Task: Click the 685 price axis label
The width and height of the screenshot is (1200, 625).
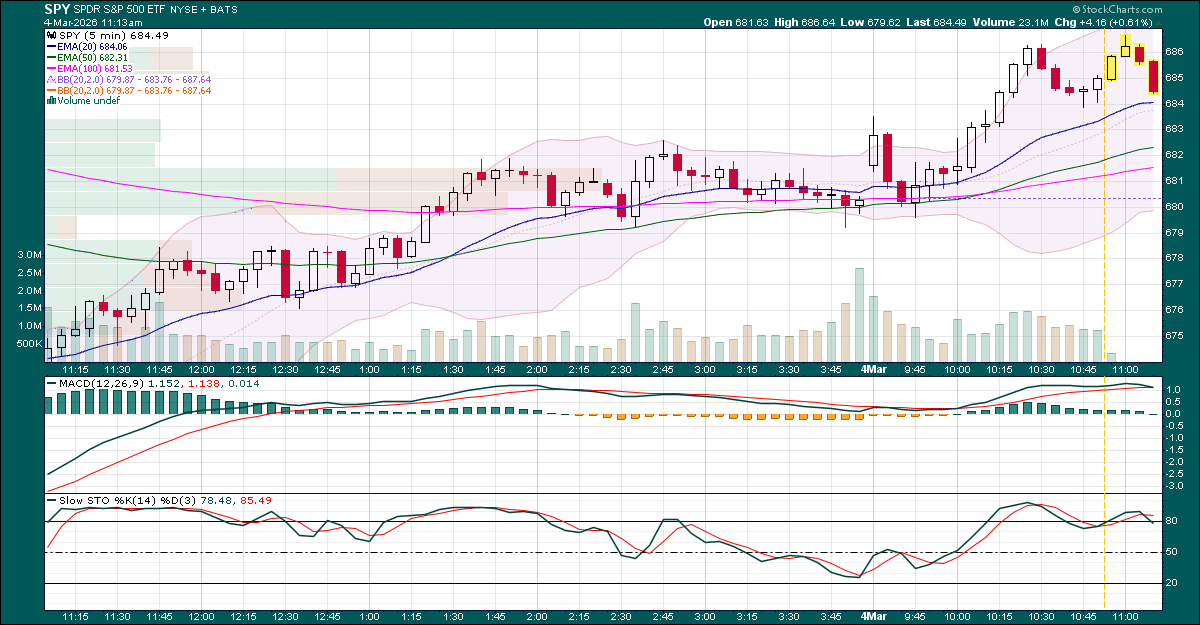Action: pos(1176,77)
